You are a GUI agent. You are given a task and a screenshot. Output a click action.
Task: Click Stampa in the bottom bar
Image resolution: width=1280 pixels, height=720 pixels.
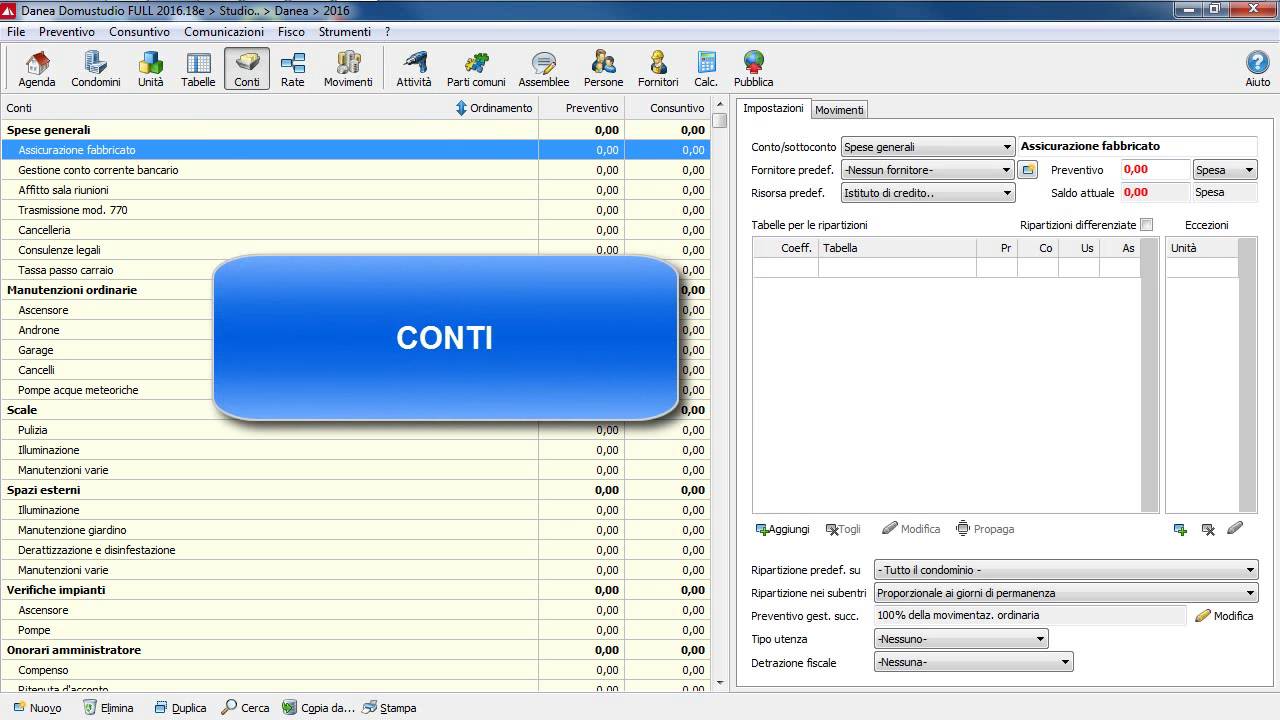coord(389,708)
